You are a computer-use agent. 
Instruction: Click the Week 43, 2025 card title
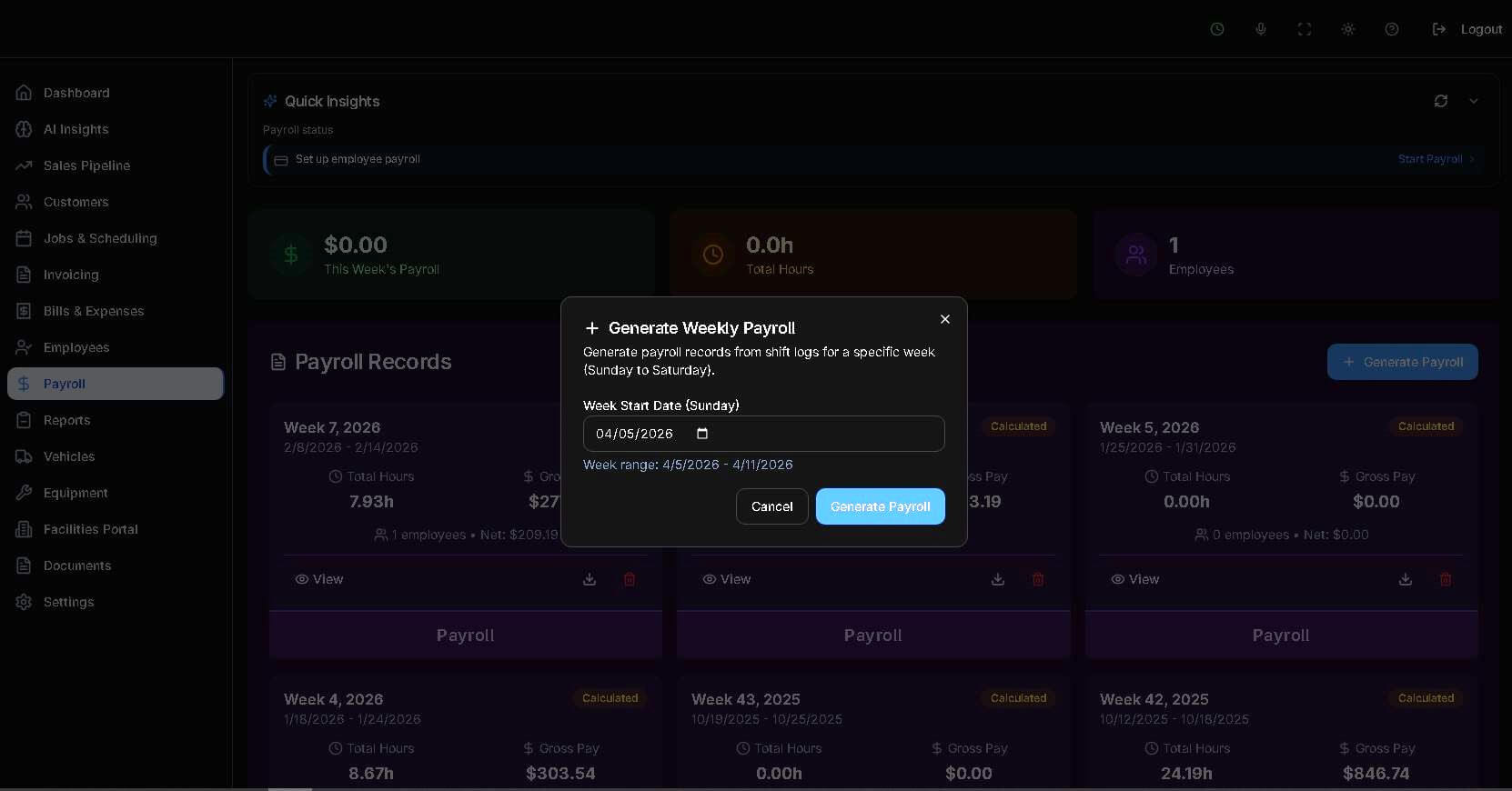tap(746, 699)
